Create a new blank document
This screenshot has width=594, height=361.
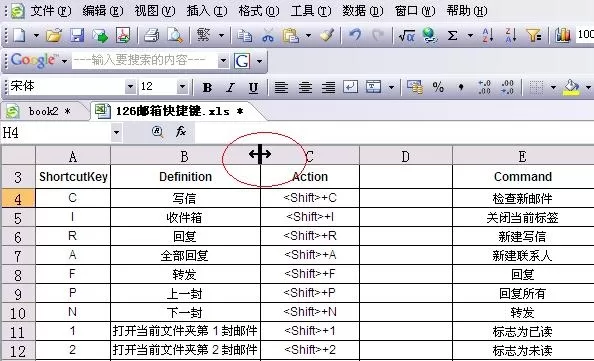[20, 36]
